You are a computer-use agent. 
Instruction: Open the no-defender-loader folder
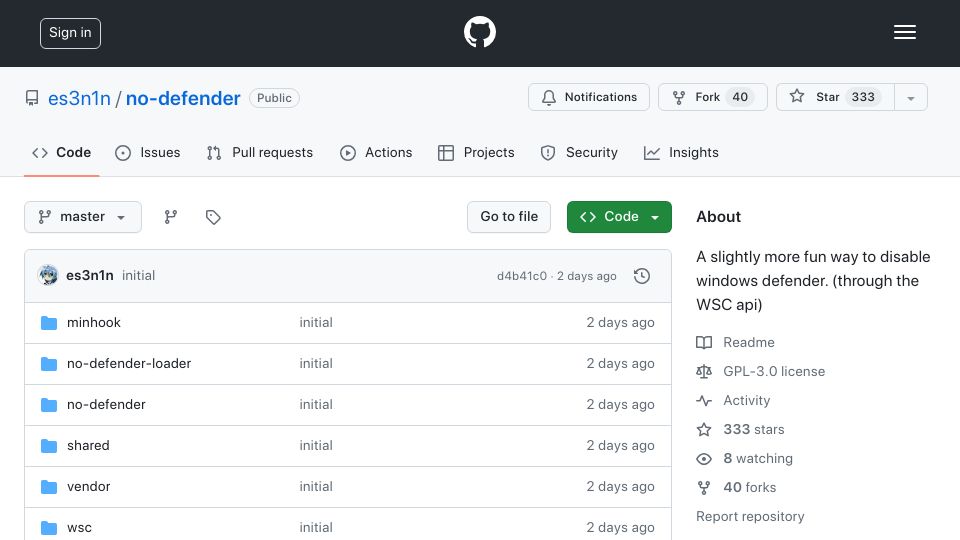129,364
